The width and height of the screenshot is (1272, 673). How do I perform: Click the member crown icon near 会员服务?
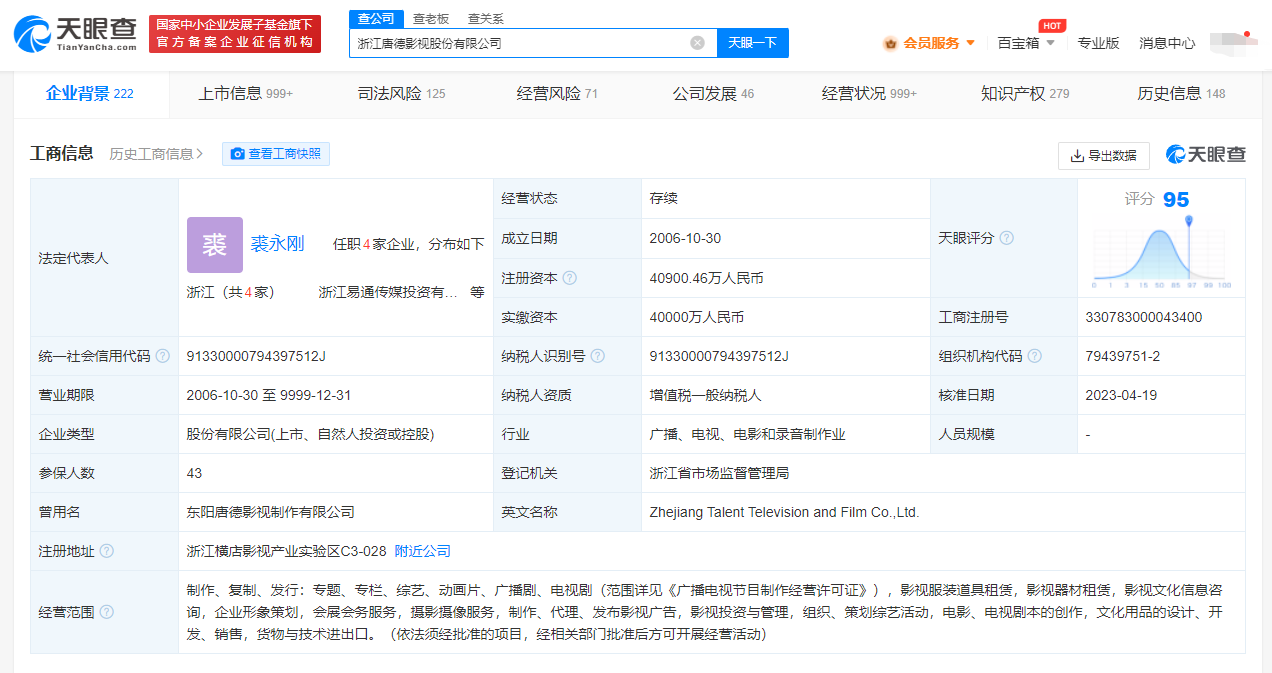coord(890,43)
